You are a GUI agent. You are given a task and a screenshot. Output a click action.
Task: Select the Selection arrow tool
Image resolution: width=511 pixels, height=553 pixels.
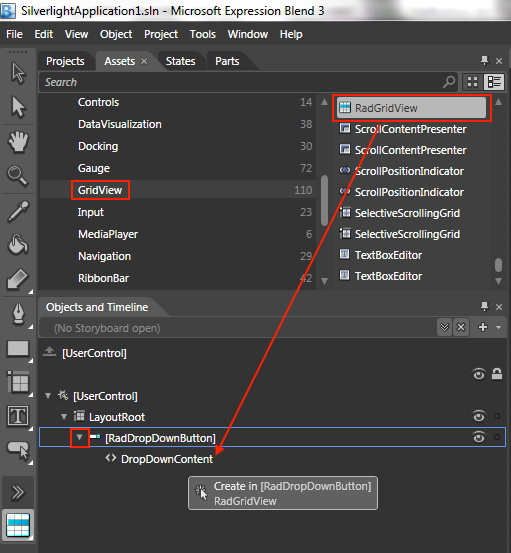click(18, 74)
